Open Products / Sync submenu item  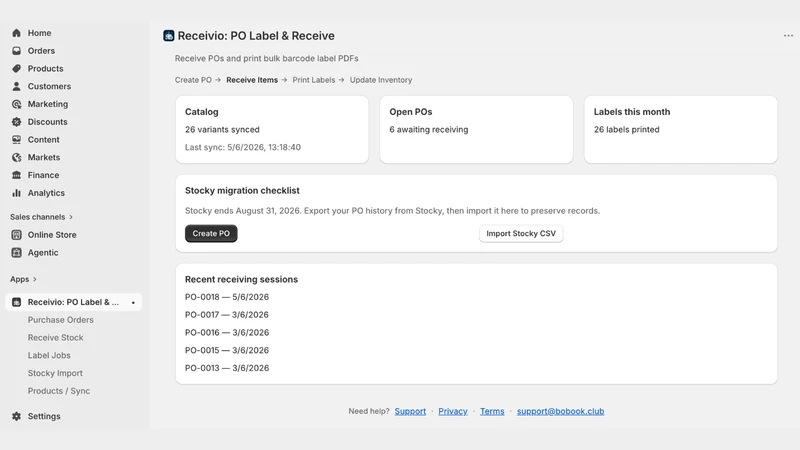pos(59,391)
